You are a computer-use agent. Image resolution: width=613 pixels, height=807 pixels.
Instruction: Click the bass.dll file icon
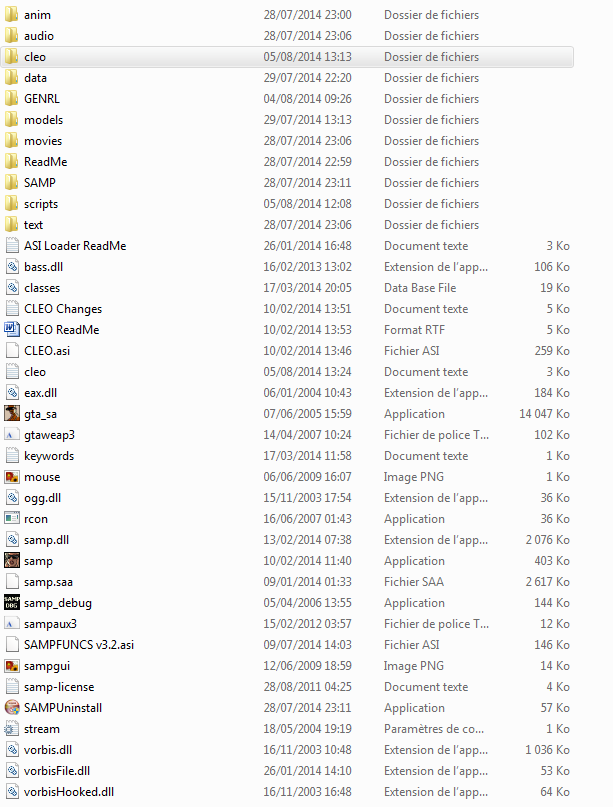(x=12, y=267)
